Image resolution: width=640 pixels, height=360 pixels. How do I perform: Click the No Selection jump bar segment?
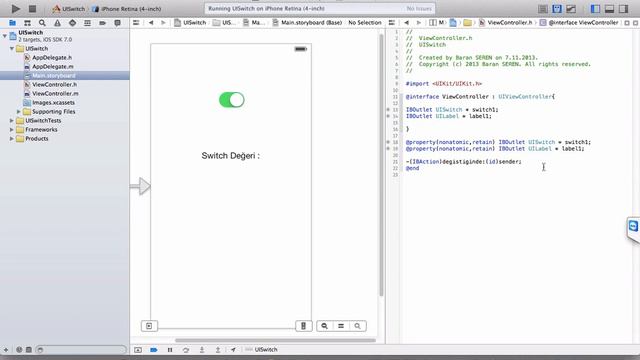[x=365, y=22]
